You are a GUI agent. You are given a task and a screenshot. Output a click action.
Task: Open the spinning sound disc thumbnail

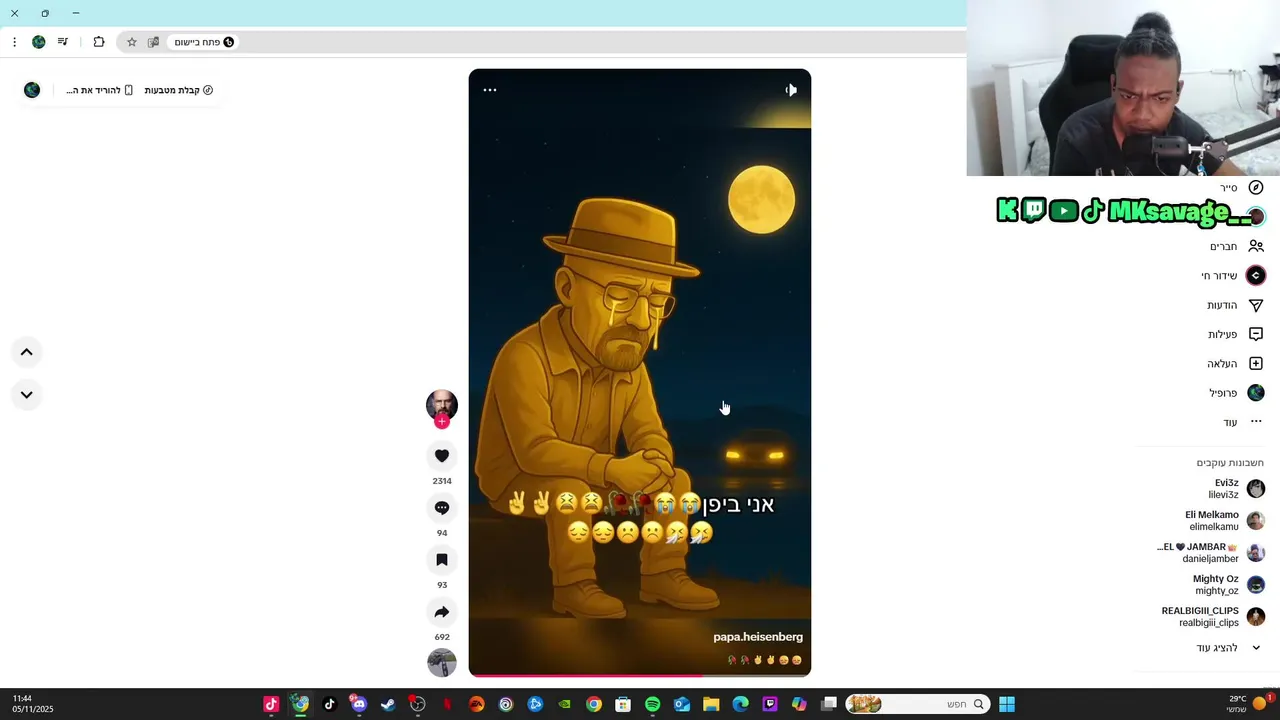click(441, 663)
